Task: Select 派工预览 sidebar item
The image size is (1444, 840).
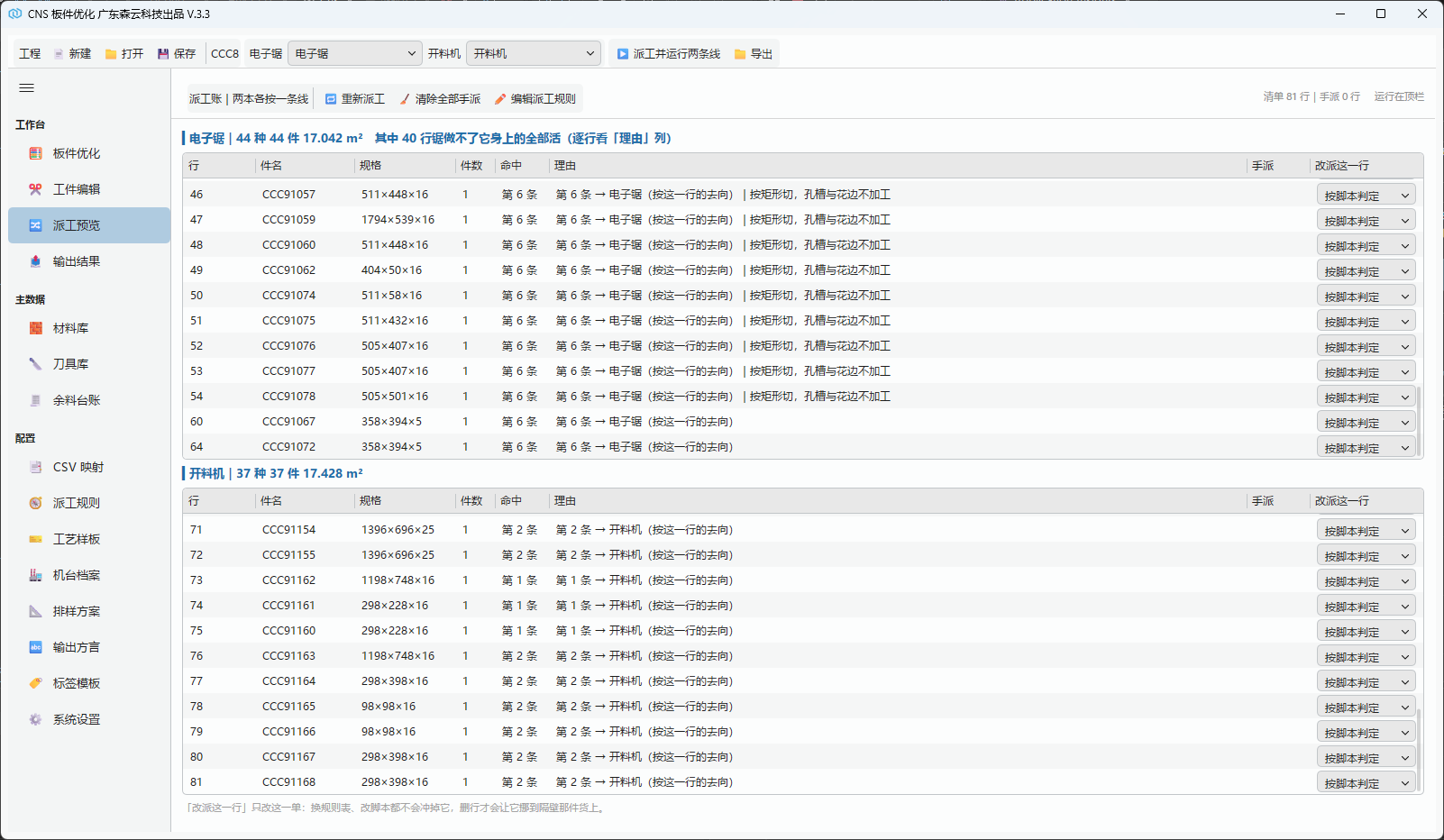Action: point(89,225)
